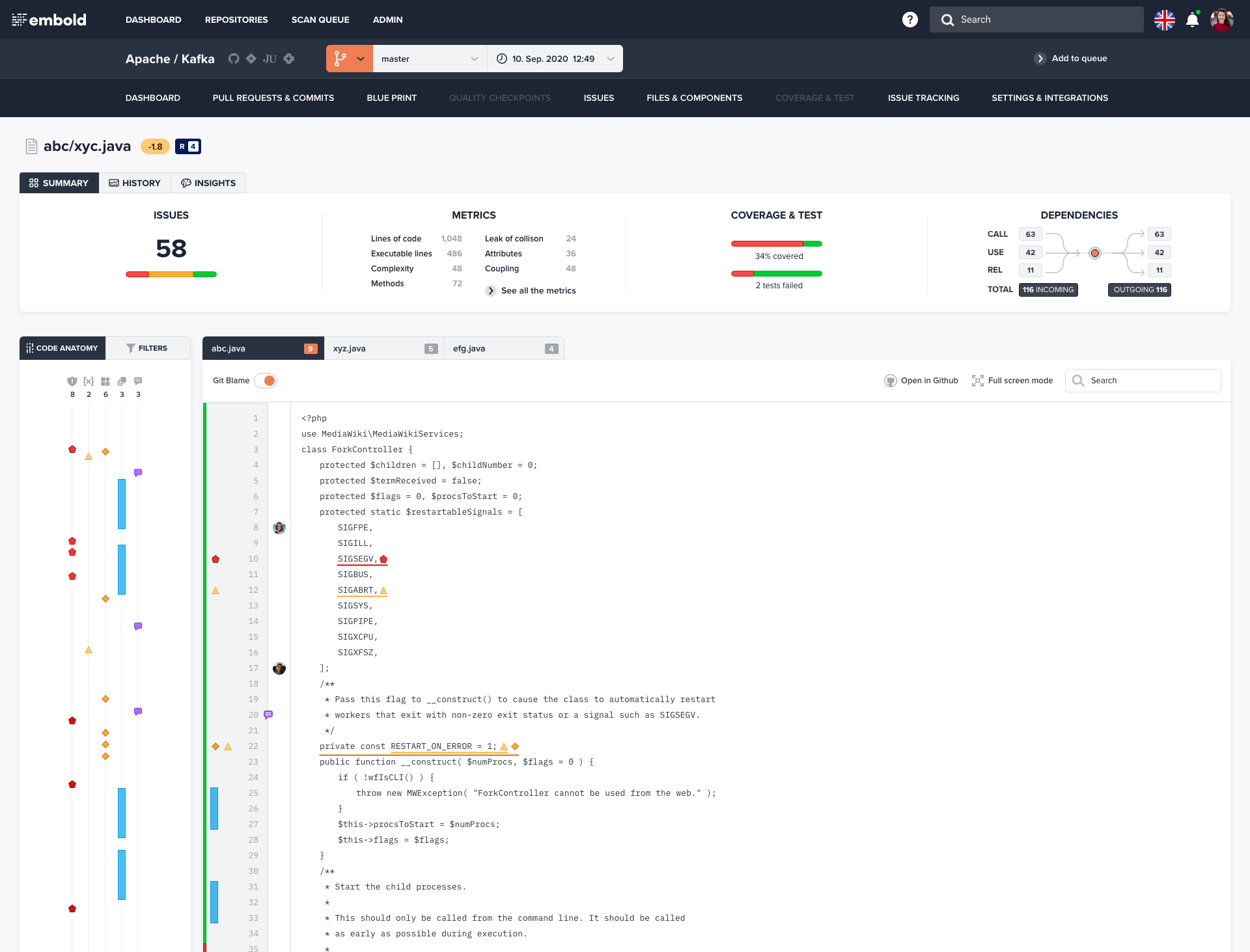Open the help question mark icon
Image resolution: width=1250 pixels, height=952 pixels.
(x=910, y=20)
